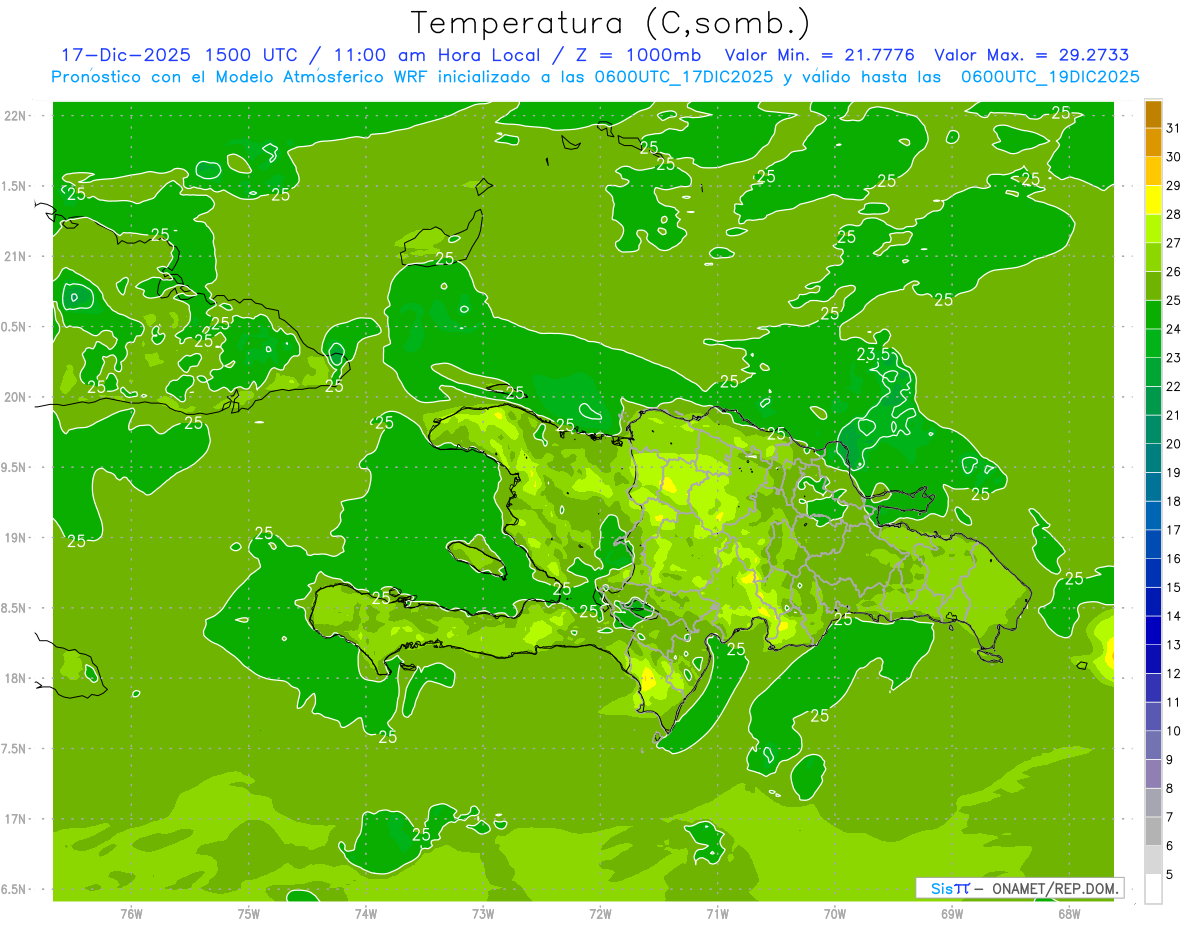Click the "6.5N" latitude axis label

tap(14, 889)
